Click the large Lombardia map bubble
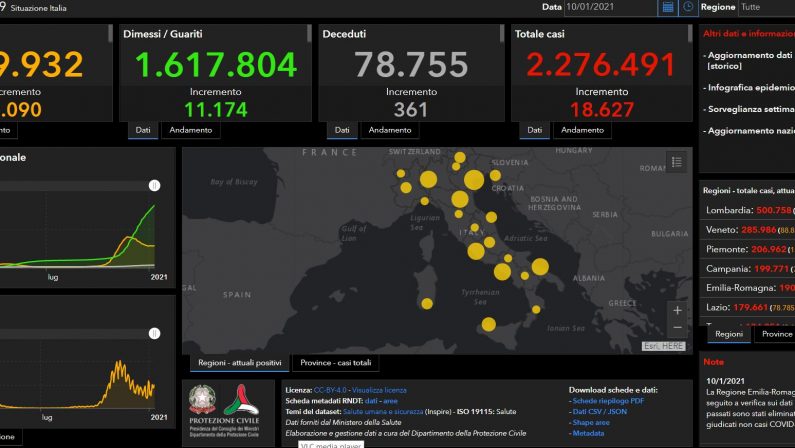 click(428, 179)
